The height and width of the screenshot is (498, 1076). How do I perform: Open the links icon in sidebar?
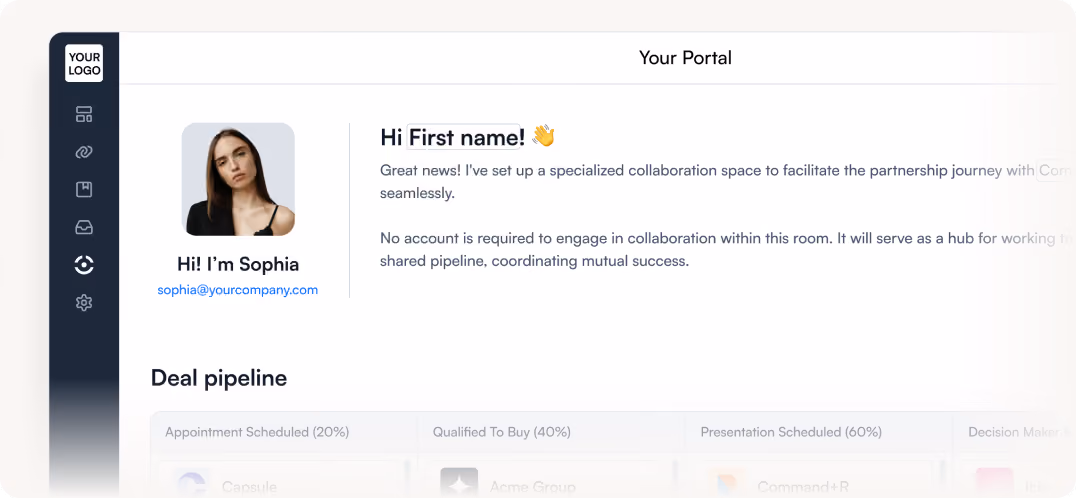84,152
